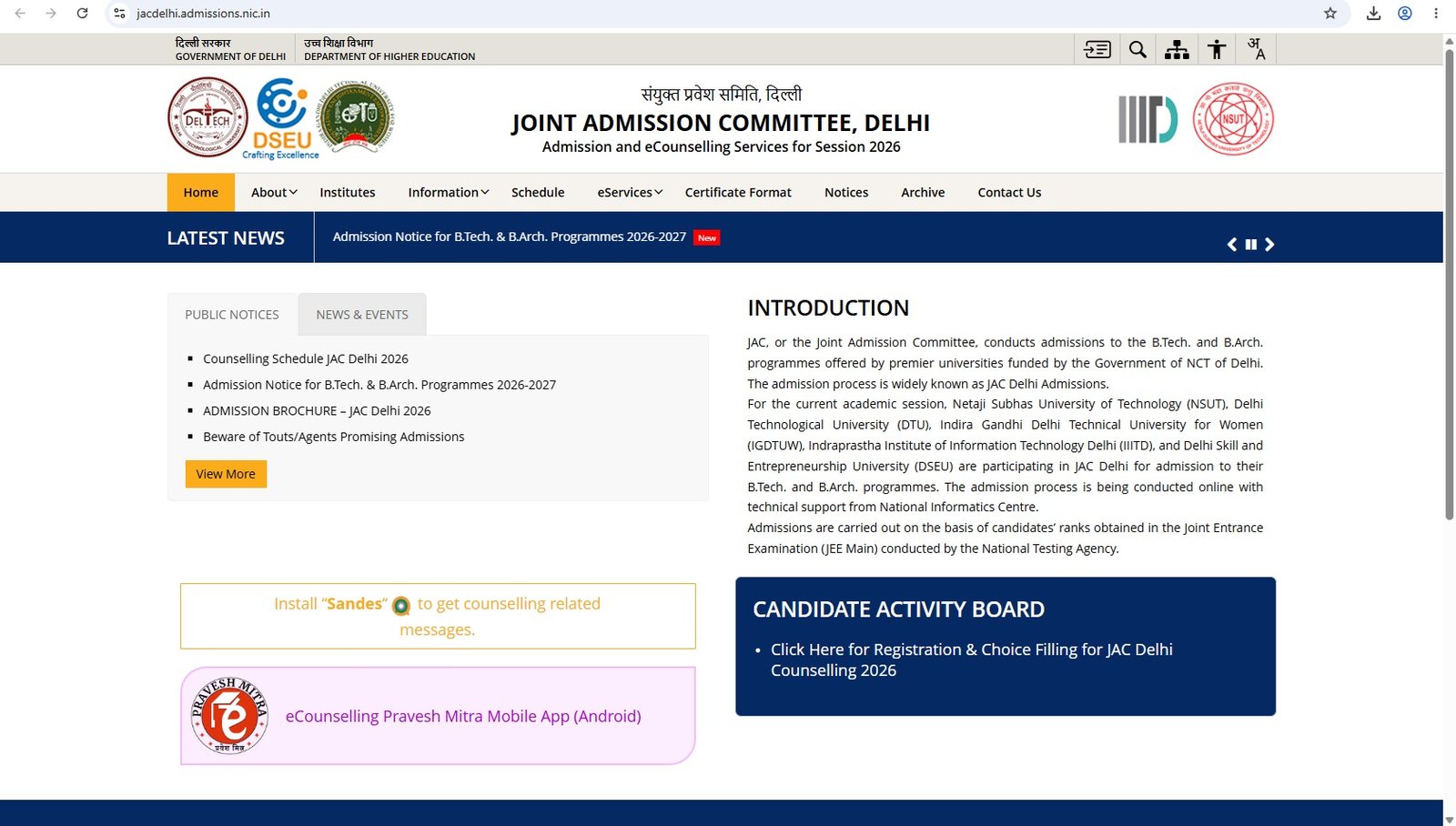The width and height of the screenshot is (1456, 826).
Task: Click the green IGDTUW university logo
Action: (356, 117)
